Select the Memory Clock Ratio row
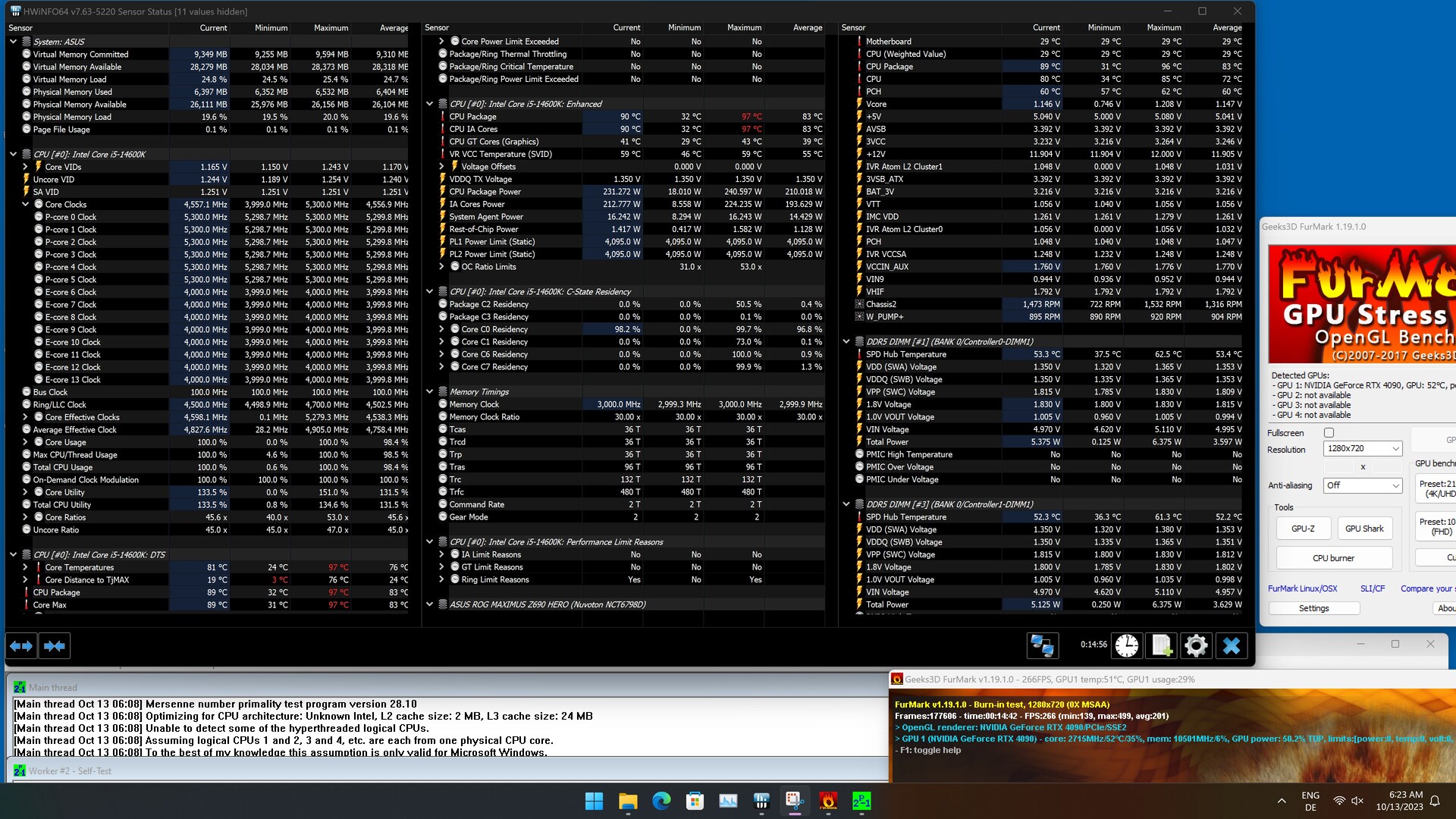 (x=632, y=417)
